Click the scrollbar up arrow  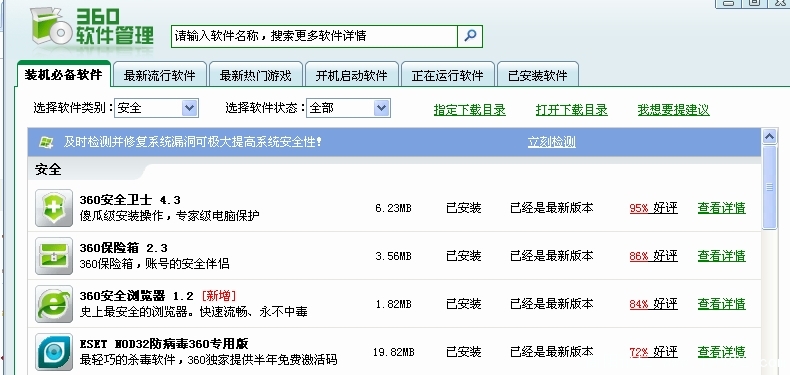pyautogui.click(x=769, y=136)
